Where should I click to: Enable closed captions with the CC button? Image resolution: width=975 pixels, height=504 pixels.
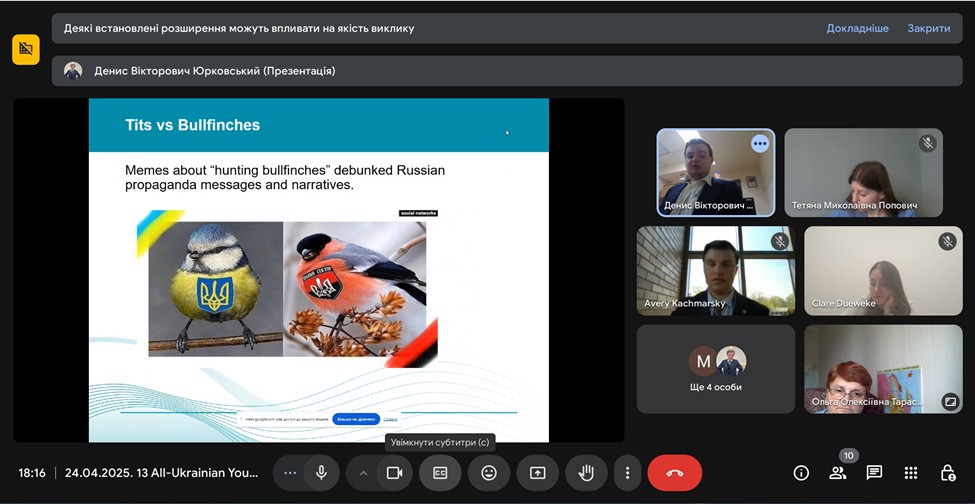coord(440,473)
